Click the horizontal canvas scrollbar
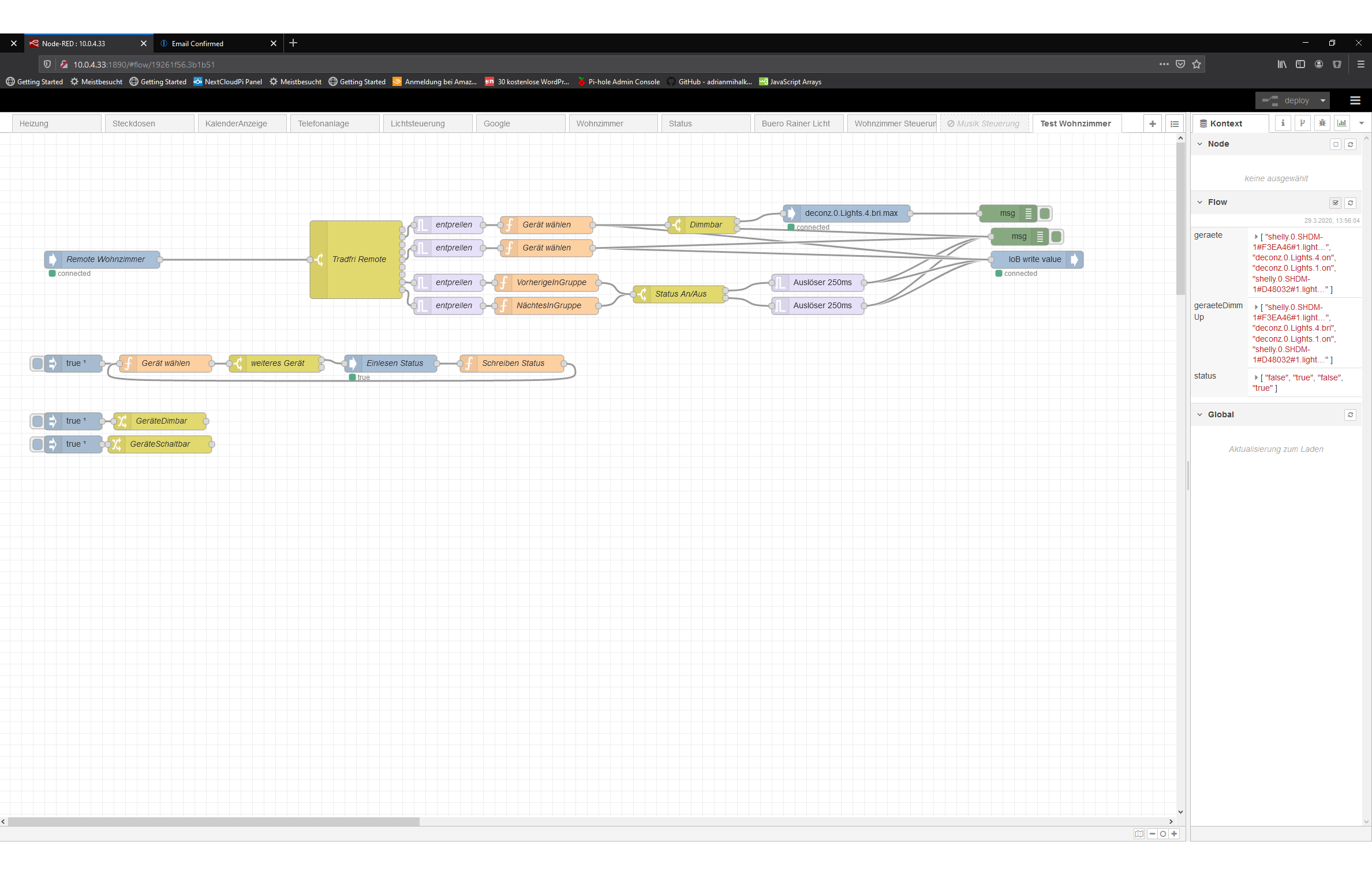Image resolution: width=1372 pixels, height=875 pixels. (x=214, y=821)
